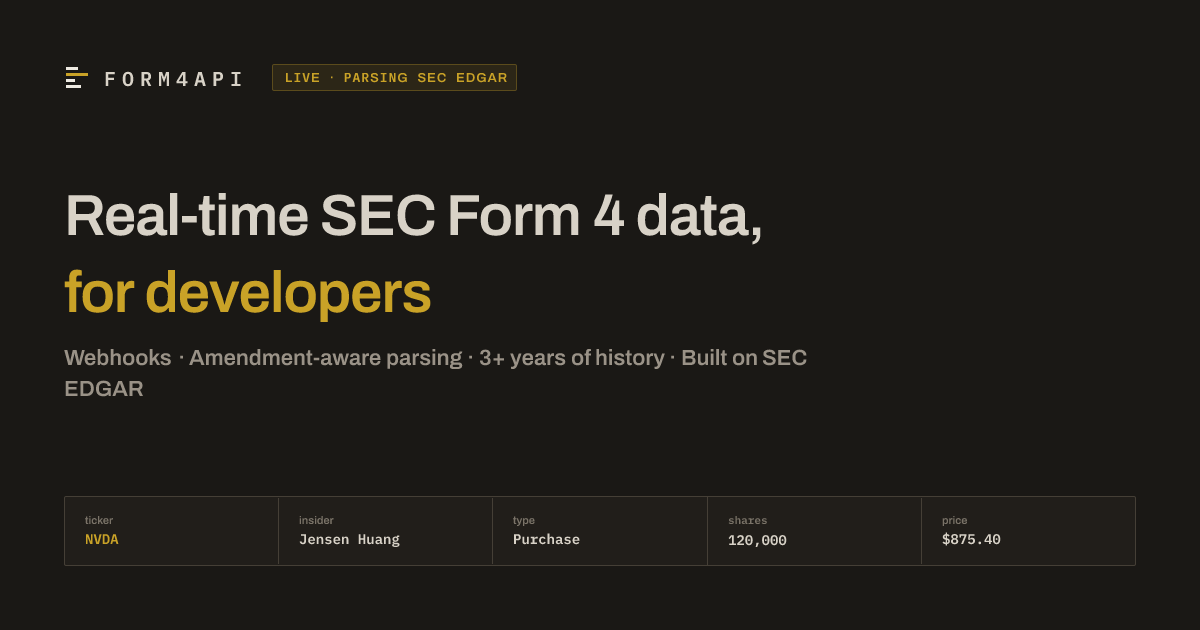Click the gold 'for developers' heading
The width and height of the screenshot is (1200, 630).
point(247,293)
